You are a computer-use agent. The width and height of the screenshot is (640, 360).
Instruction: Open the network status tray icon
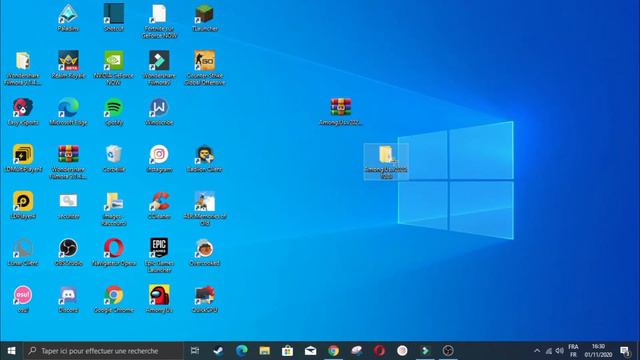[x=549, y=351]
